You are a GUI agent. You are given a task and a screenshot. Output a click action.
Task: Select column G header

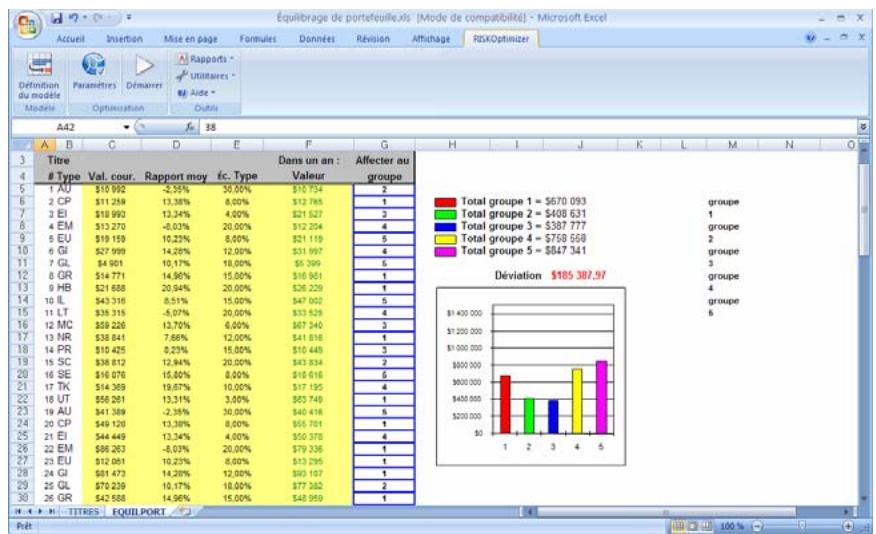[384, 145]
